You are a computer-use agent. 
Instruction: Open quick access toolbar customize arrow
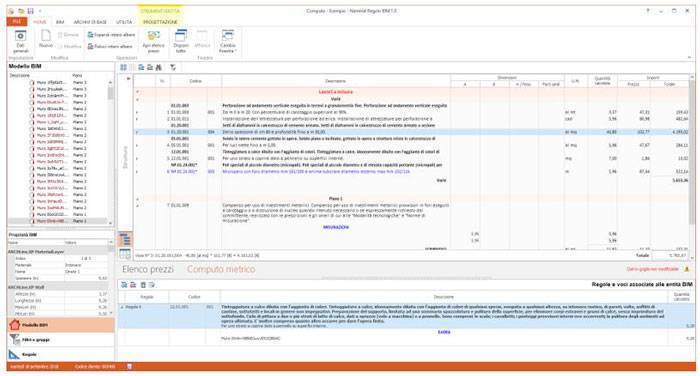pyautogui.click(x=40, y=11)
